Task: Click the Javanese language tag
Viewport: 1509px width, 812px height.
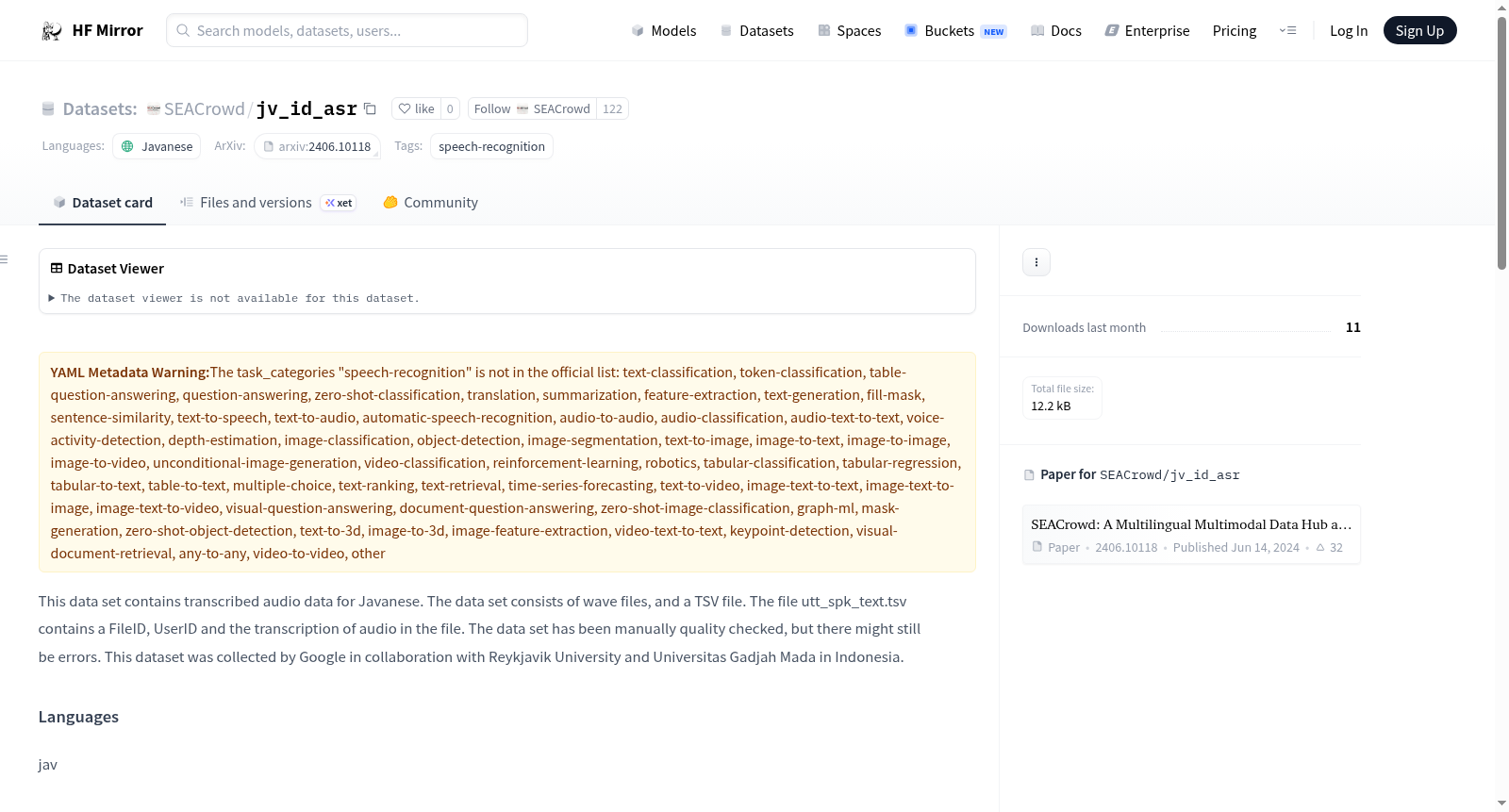Action: (x=157, y=147)
